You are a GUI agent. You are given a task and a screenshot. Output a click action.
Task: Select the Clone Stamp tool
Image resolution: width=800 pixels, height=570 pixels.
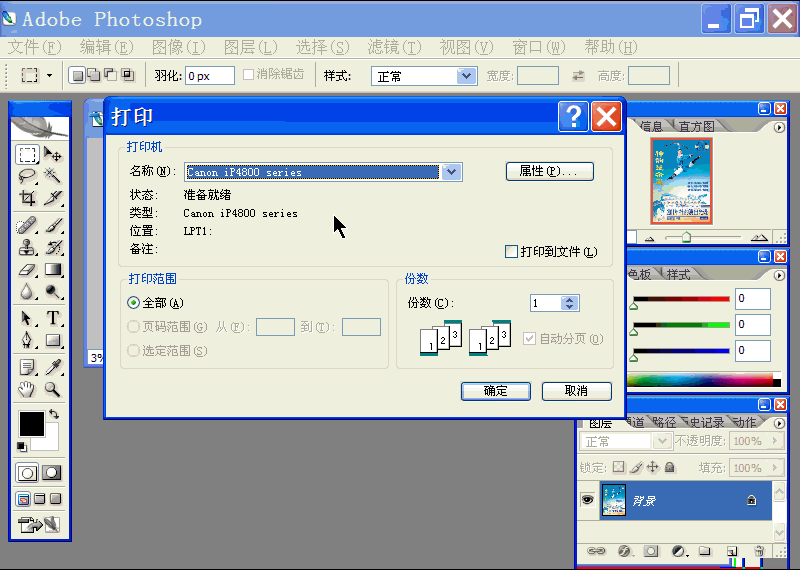click(x=27, y=247)
